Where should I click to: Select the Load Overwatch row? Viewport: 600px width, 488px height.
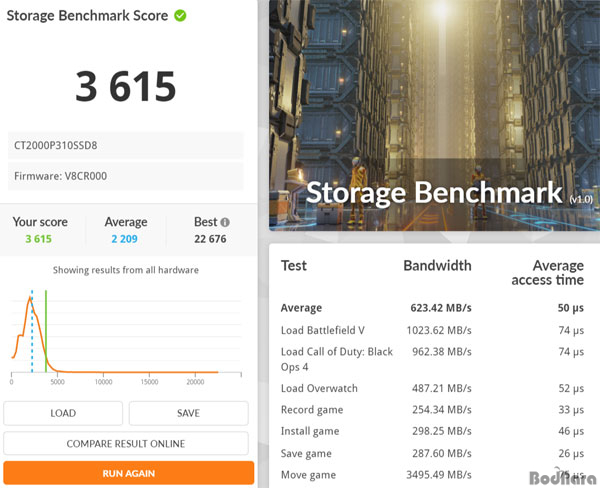432,388
